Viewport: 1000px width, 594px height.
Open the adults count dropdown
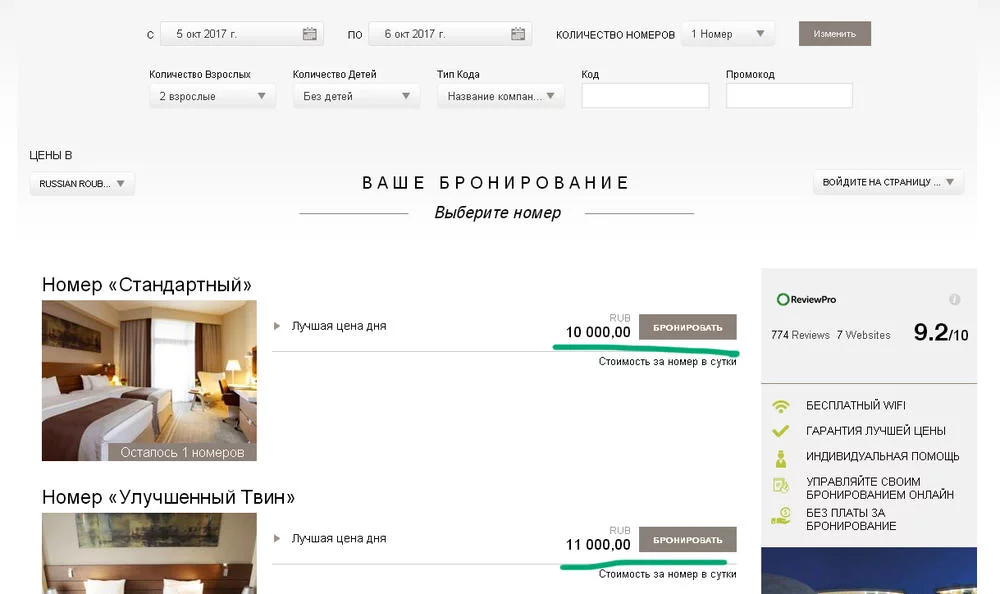(212, 96)
